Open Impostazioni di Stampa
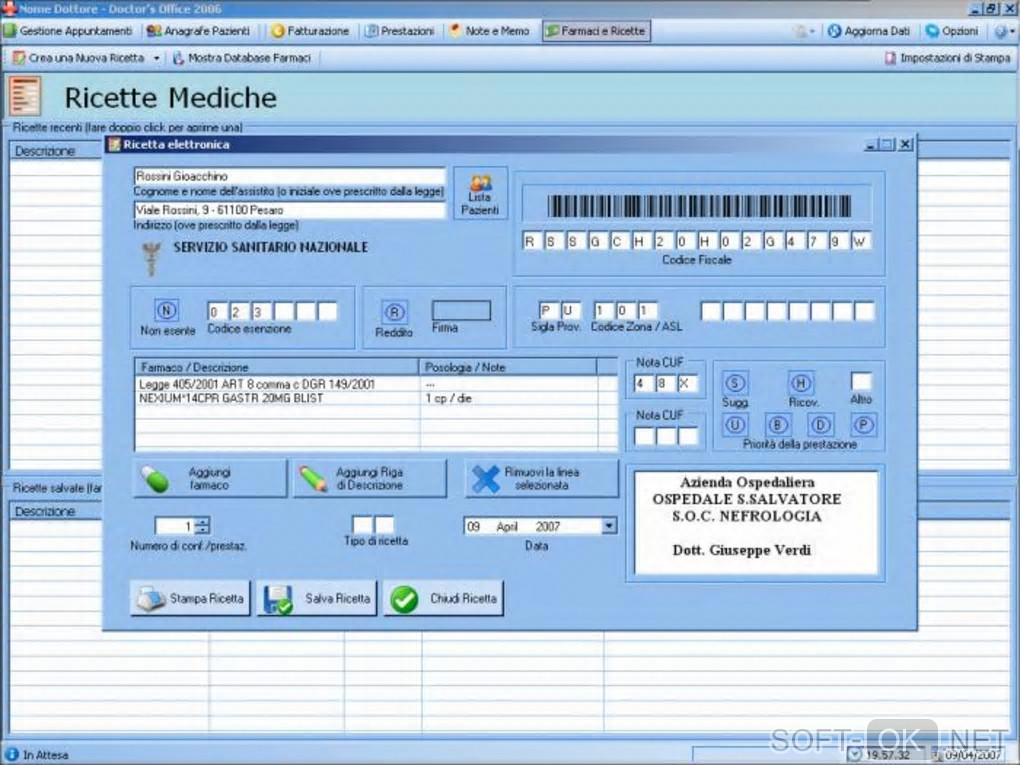 (947, 58)
